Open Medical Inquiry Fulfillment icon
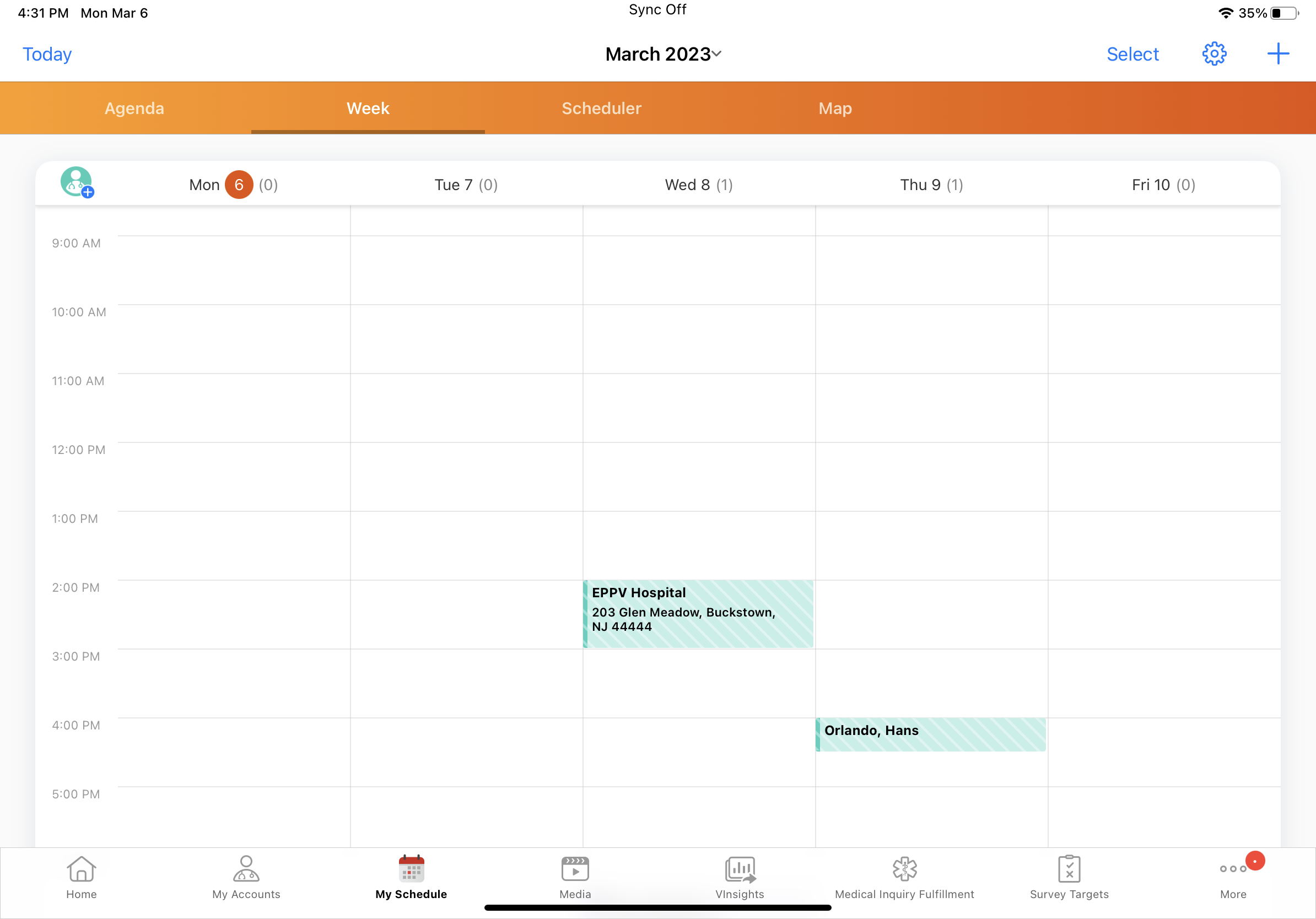The image size is (1316, 919). [x=904, y=877]
